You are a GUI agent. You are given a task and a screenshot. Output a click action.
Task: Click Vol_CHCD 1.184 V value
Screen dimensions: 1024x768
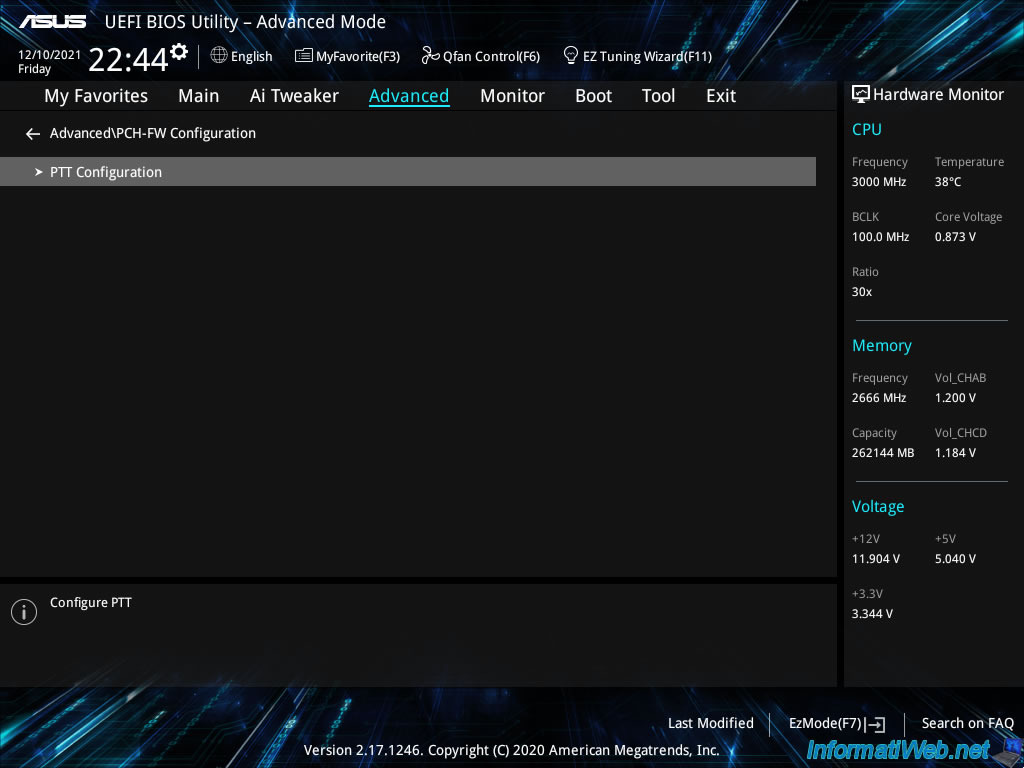(955, 453)
